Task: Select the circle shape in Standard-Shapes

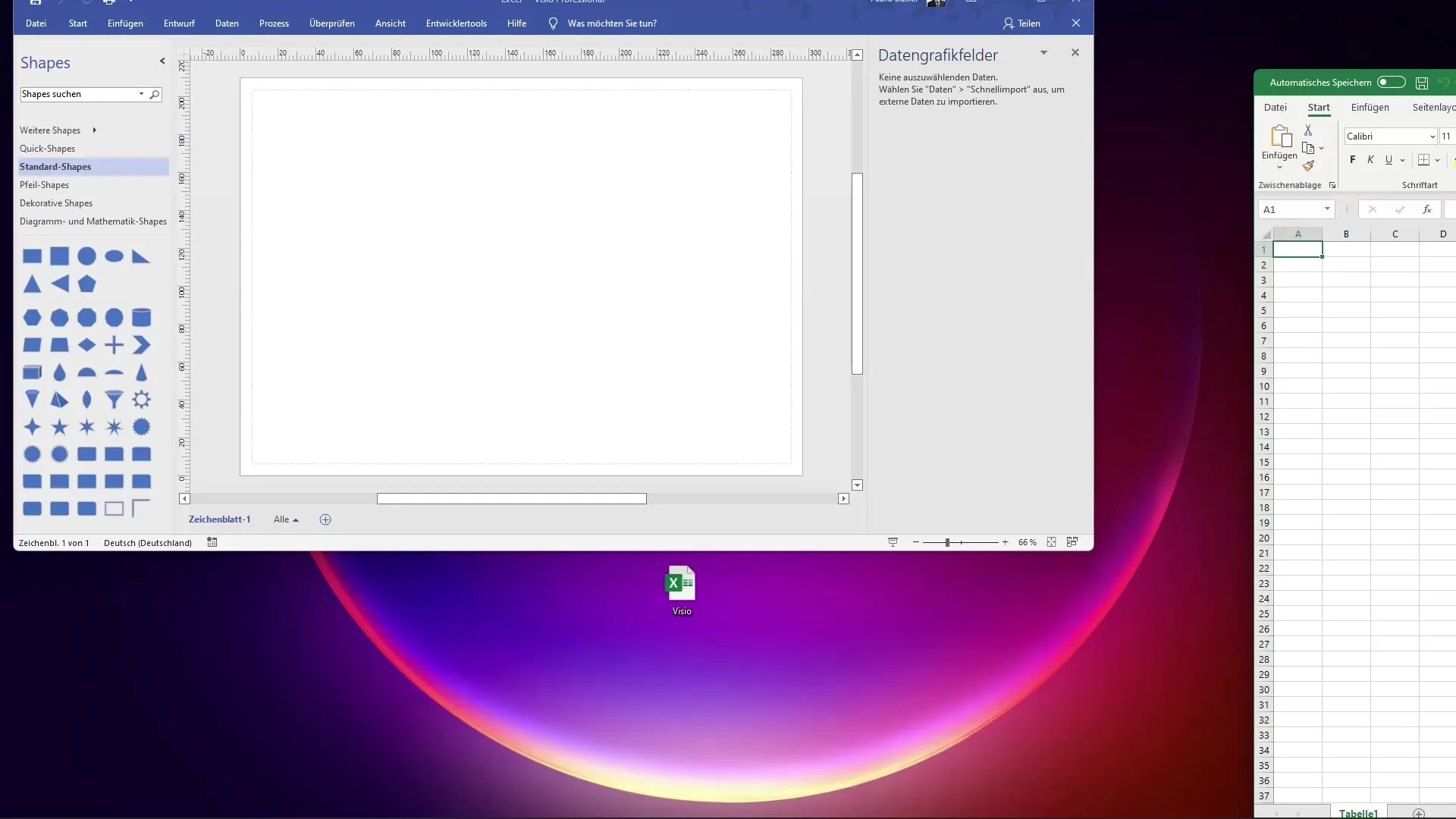Action: coord(87,256)
